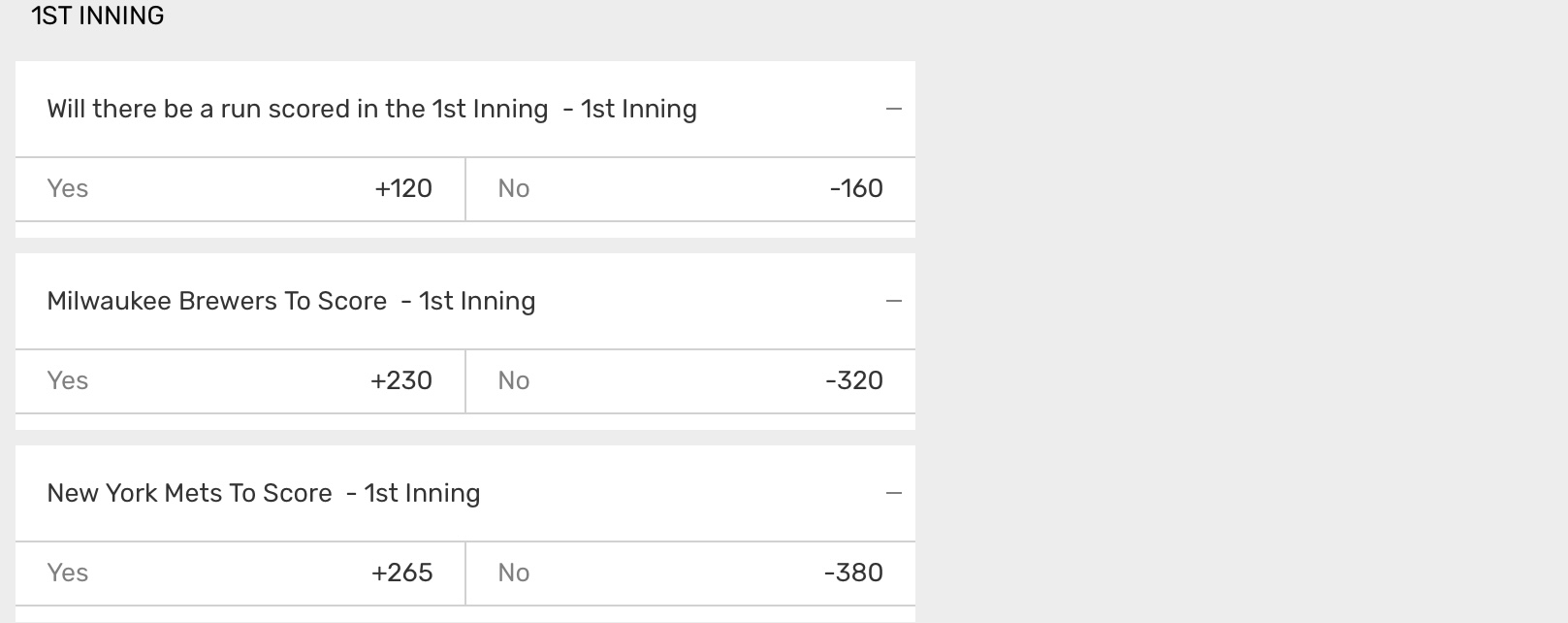Image resolution: width=1568 pixels, height=623 pixels.
Task: Collapse Milwaukee Brewers To Score market
Action: click(893, 301)
